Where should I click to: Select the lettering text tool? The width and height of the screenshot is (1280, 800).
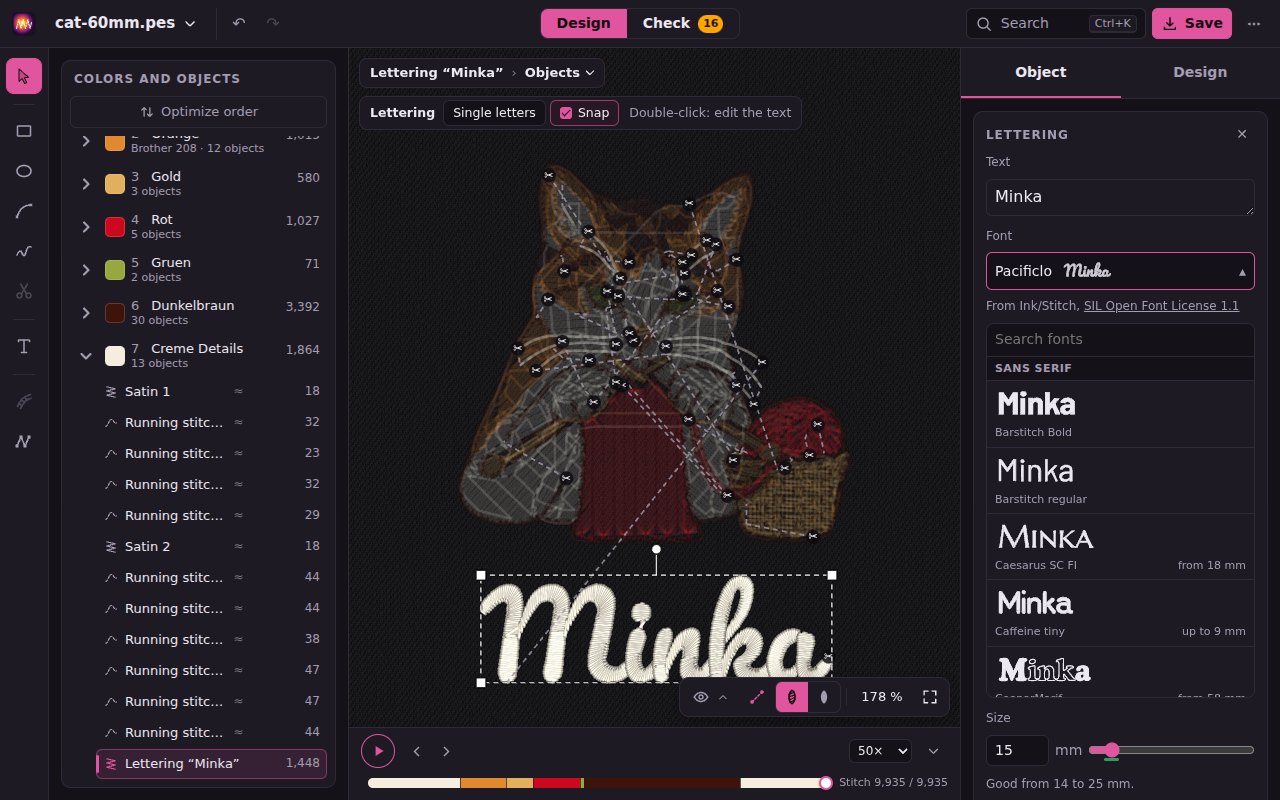[x=24, y=346]
